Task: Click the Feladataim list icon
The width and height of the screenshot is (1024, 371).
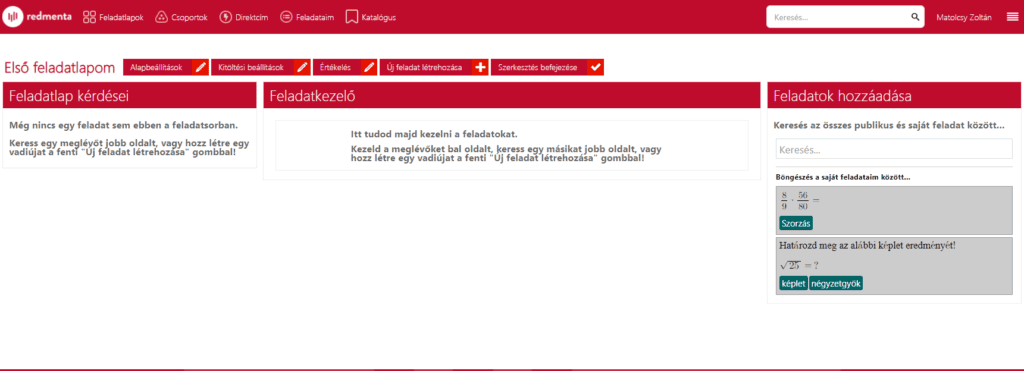Action: pos(286,17)
